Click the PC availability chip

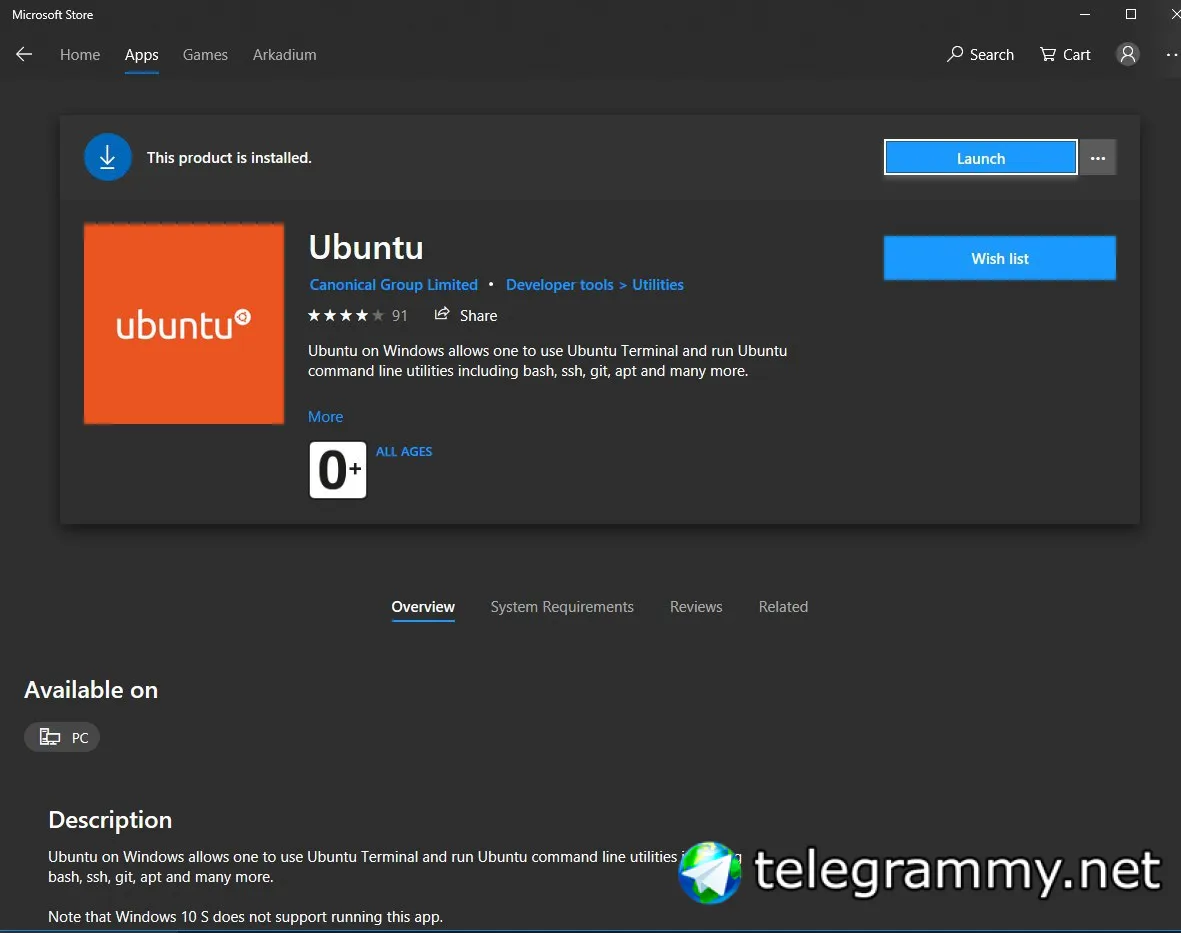point(62,737)
